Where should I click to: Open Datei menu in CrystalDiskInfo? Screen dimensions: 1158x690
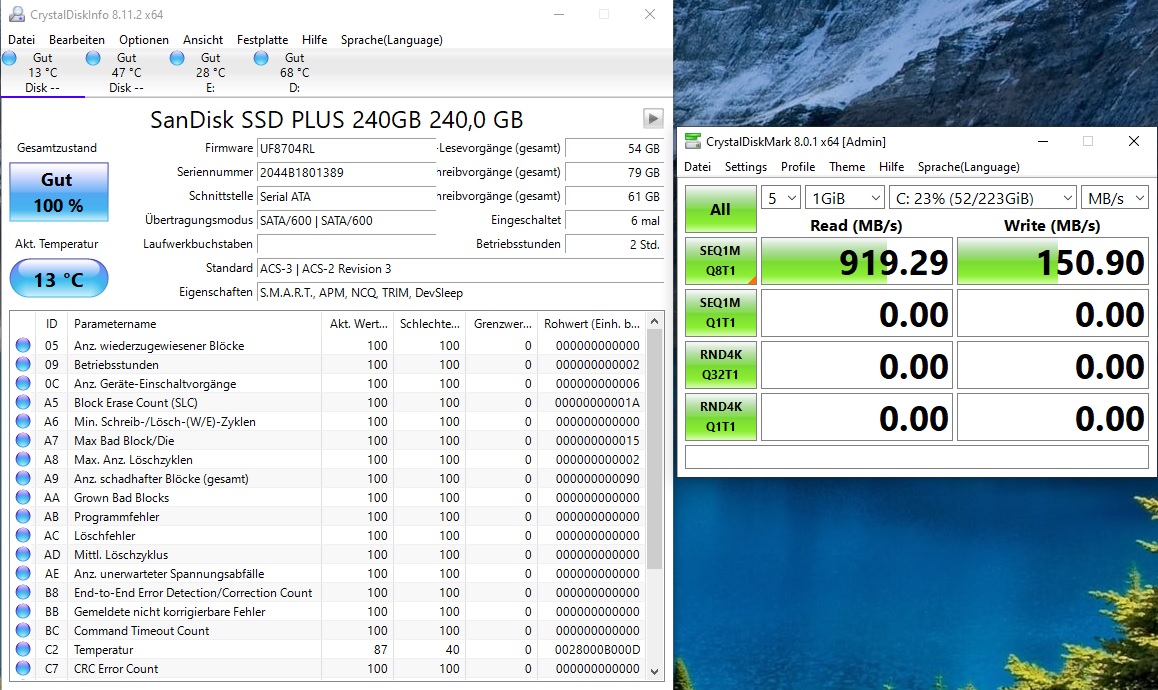point(21,40)
